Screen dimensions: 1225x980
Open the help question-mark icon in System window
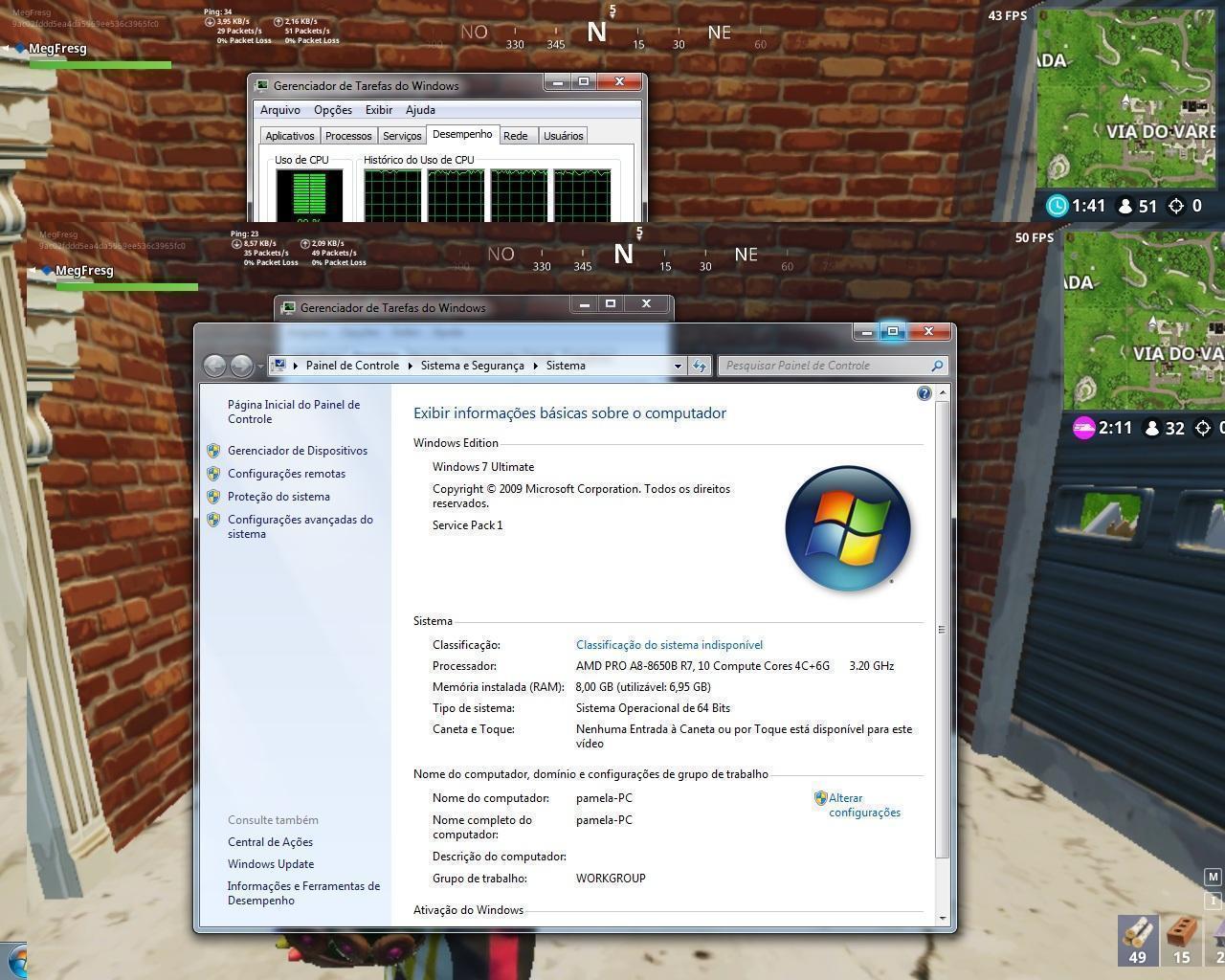click(924, 393)
